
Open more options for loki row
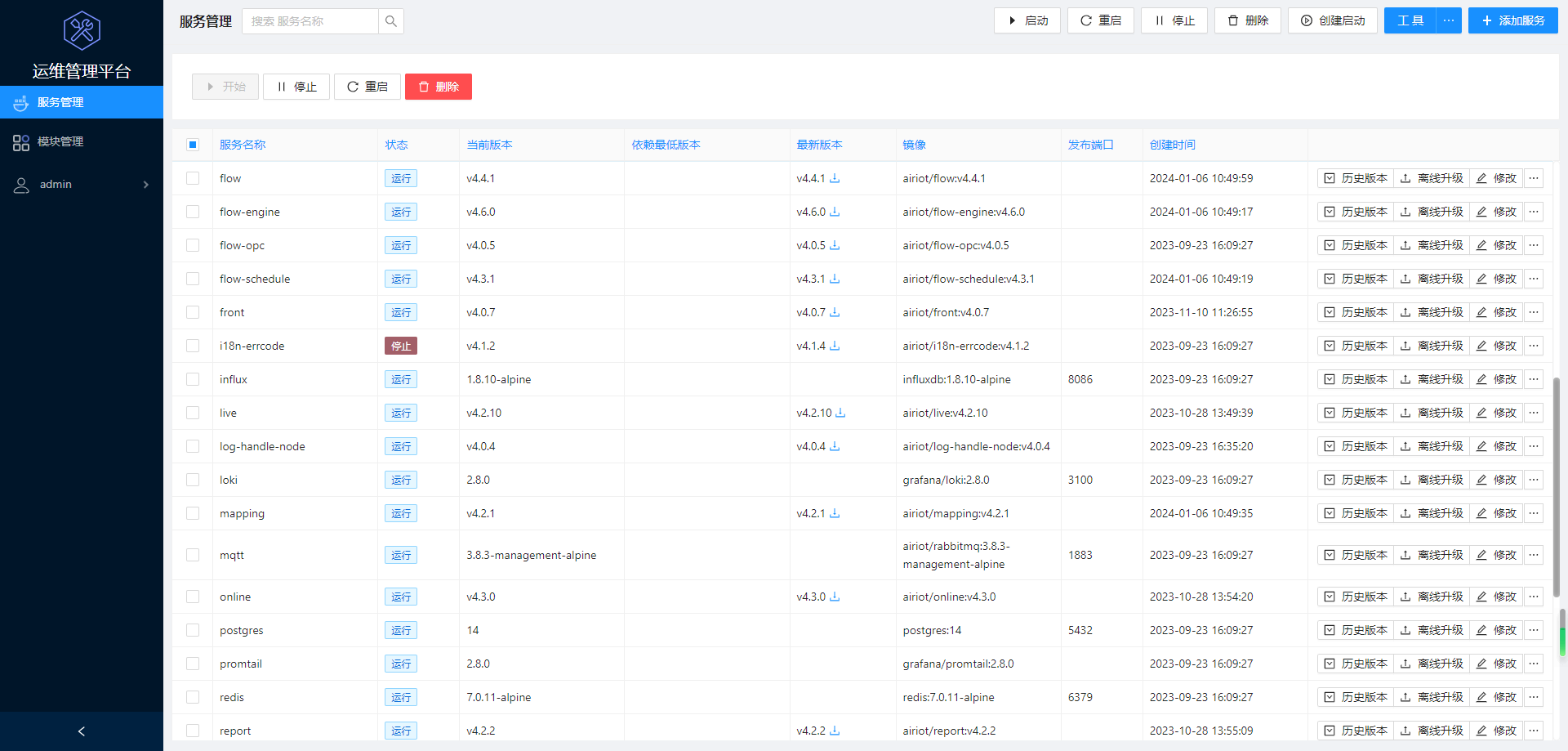1534,480
